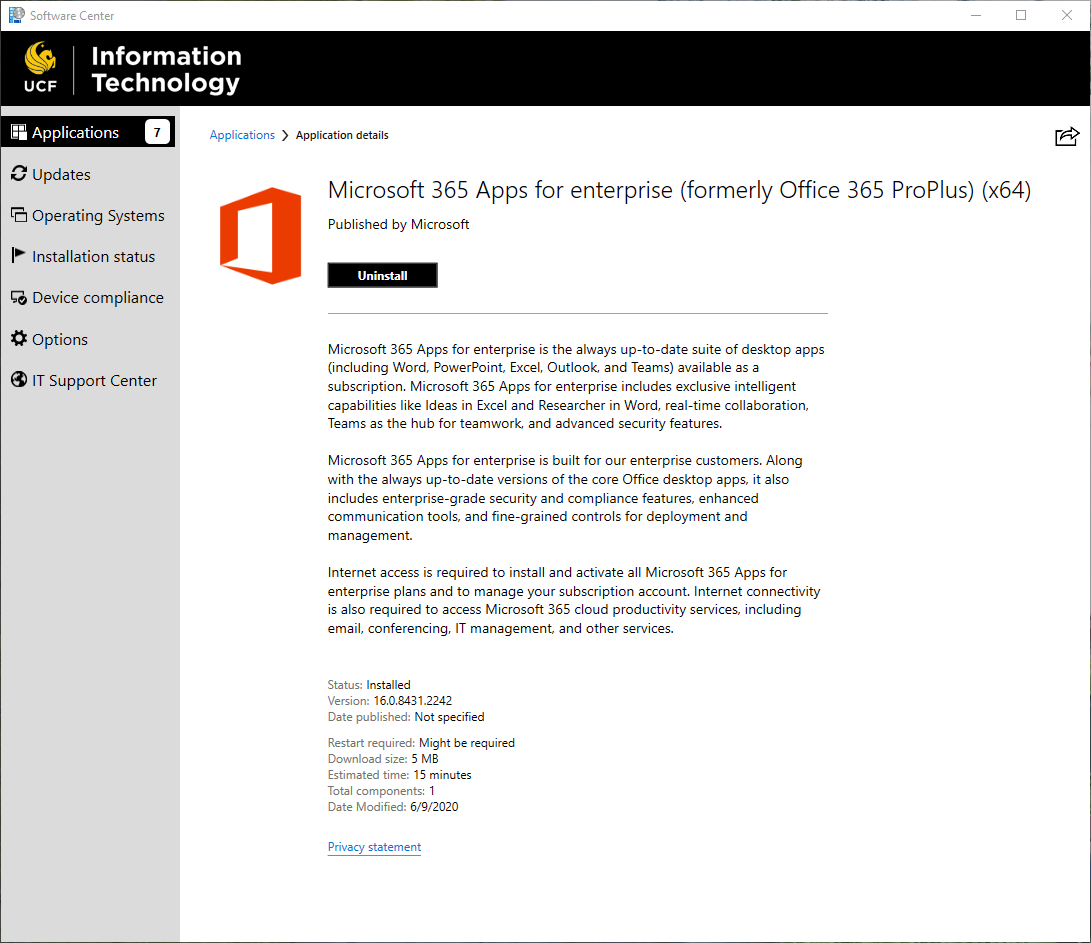The height and width of the screenshot is (943, 1091).
Task: Minimize the Software Center window
Action: pos(976,15)
